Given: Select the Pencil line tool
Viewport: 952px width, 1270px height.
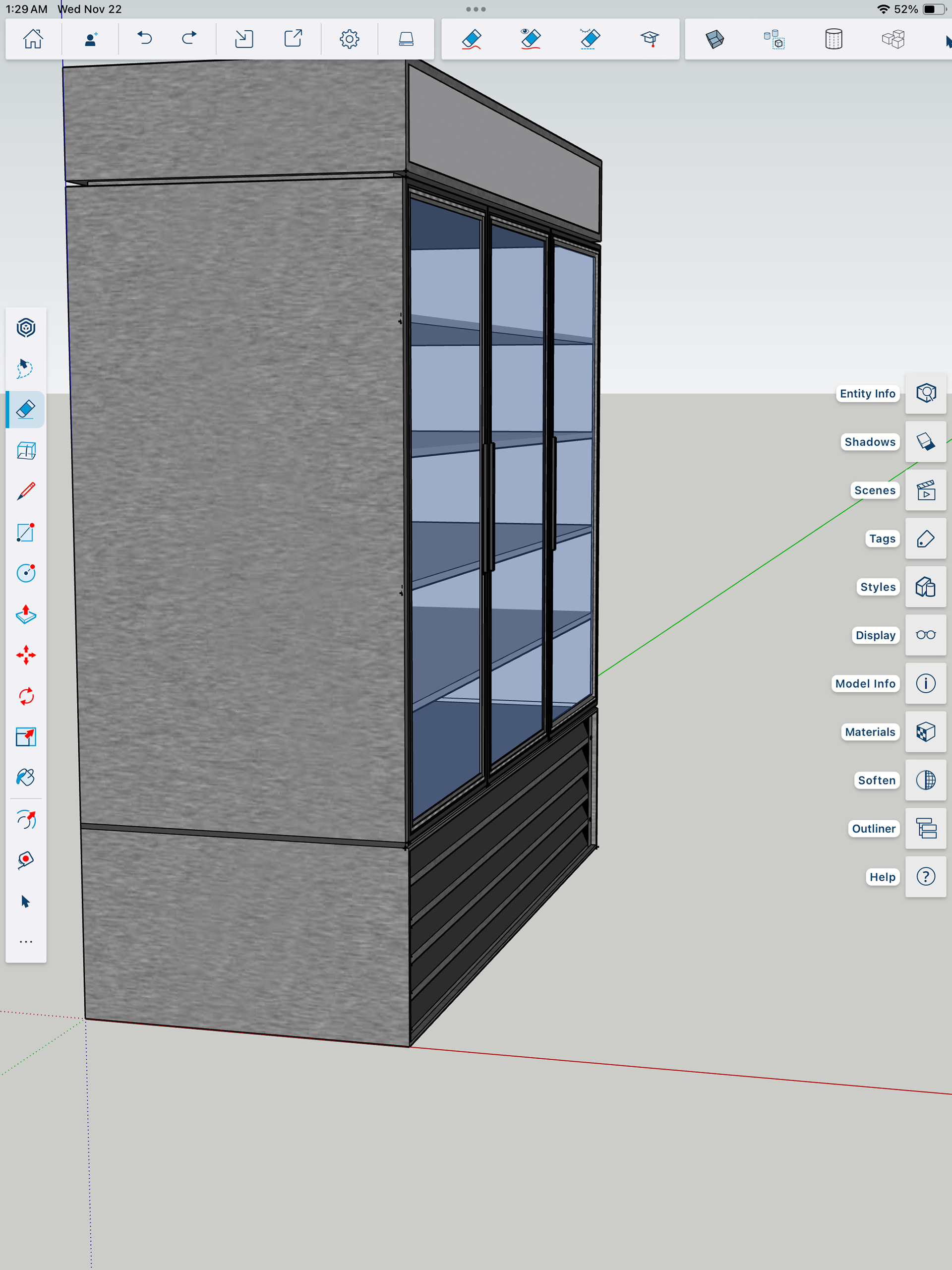Looking at the screenshot, I should click(x=26, y=491).
